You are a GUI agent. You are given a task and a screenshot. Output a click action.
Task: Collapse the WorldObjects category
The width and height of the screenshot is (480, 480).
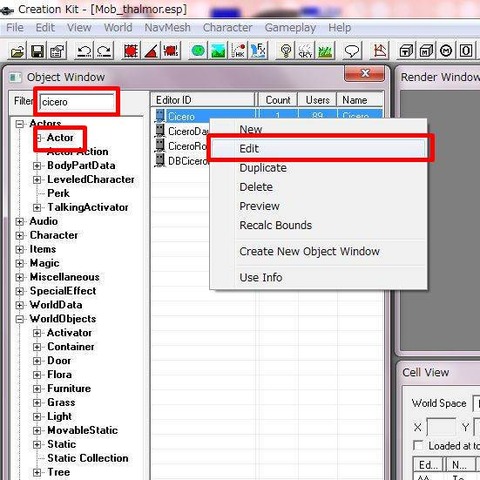point(20,319)
